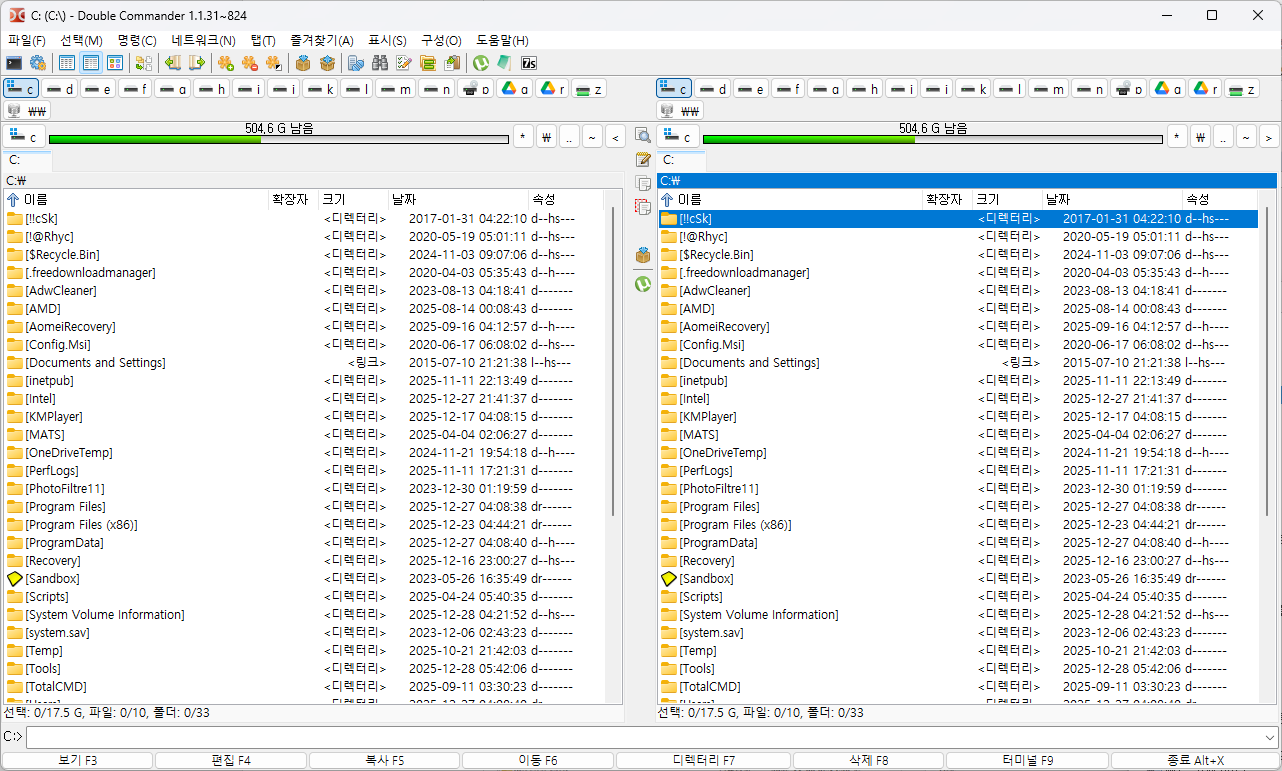
Task: Open the left panel drive selection dropdown
Action: point(24,137)
